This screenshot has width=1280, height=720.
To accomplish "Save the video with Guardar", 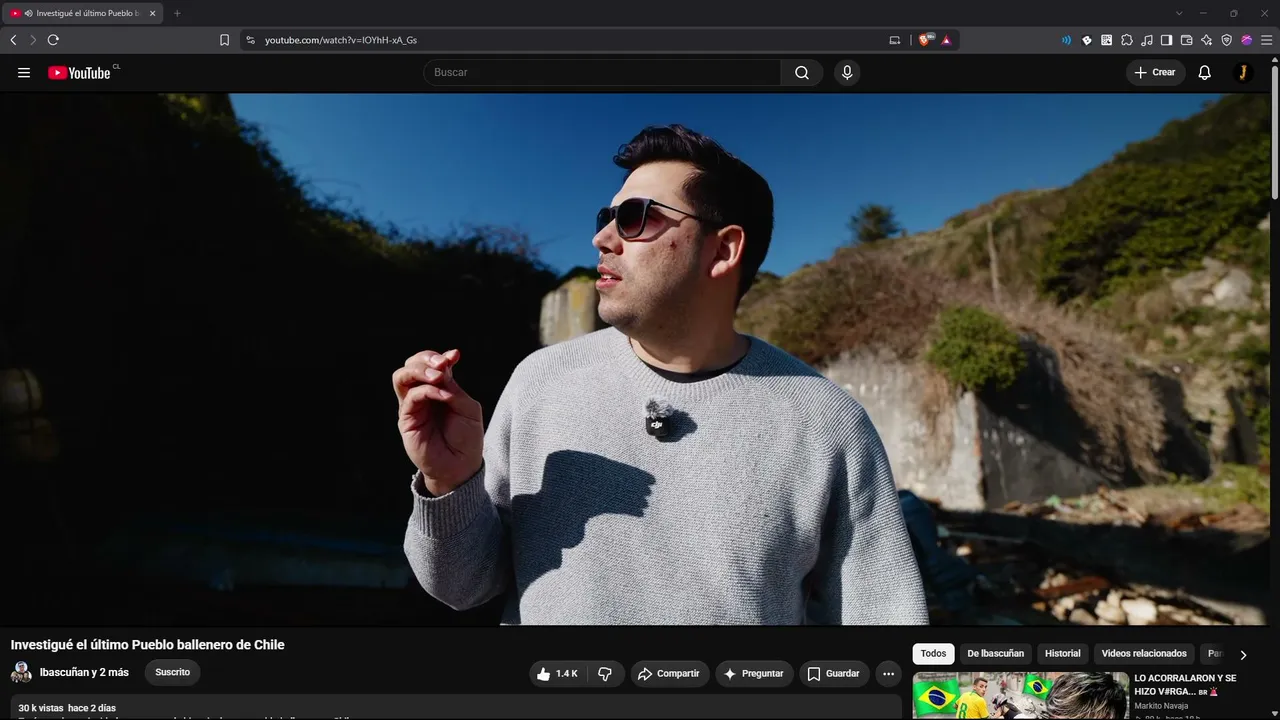I will (834, 674).
